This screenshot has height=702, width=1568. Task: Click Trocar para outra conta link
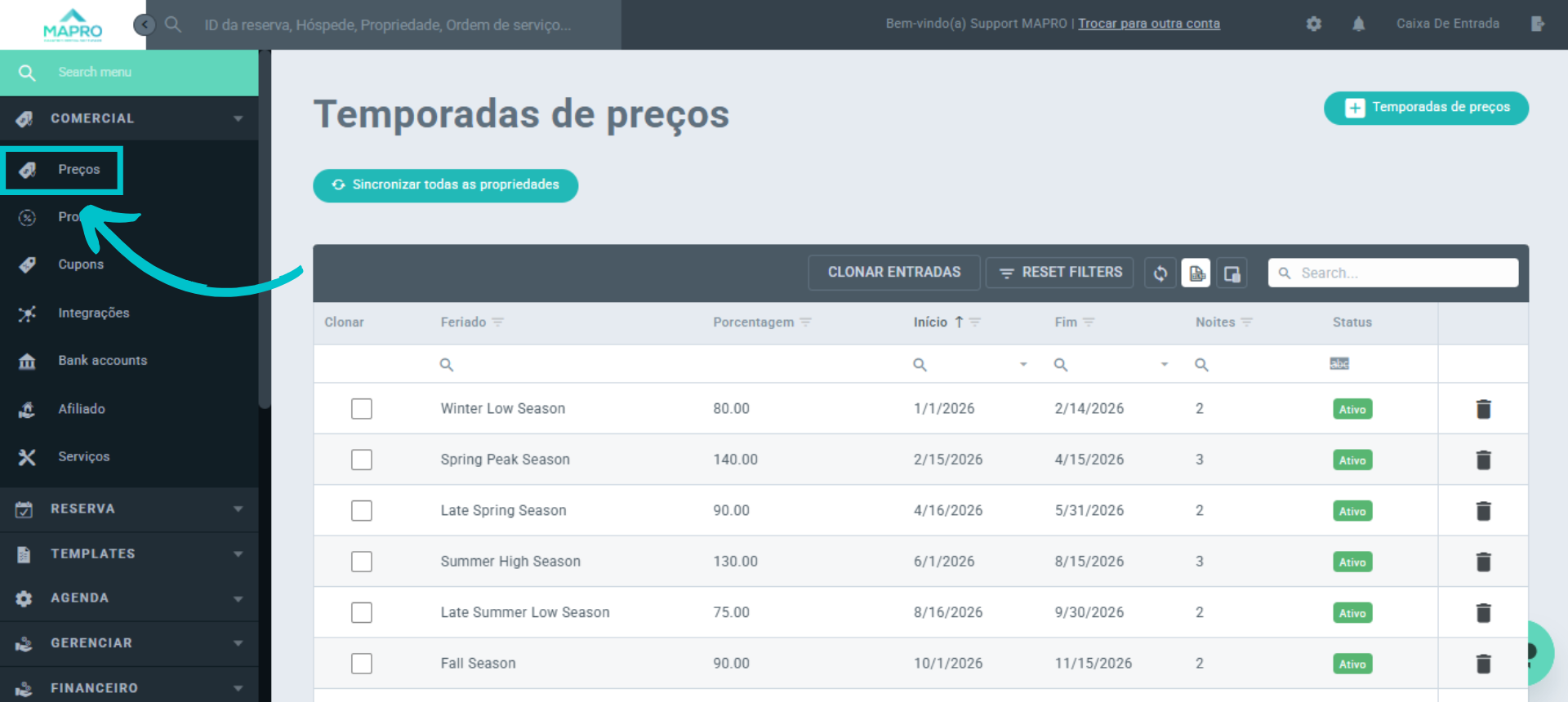click(1148, 24)
